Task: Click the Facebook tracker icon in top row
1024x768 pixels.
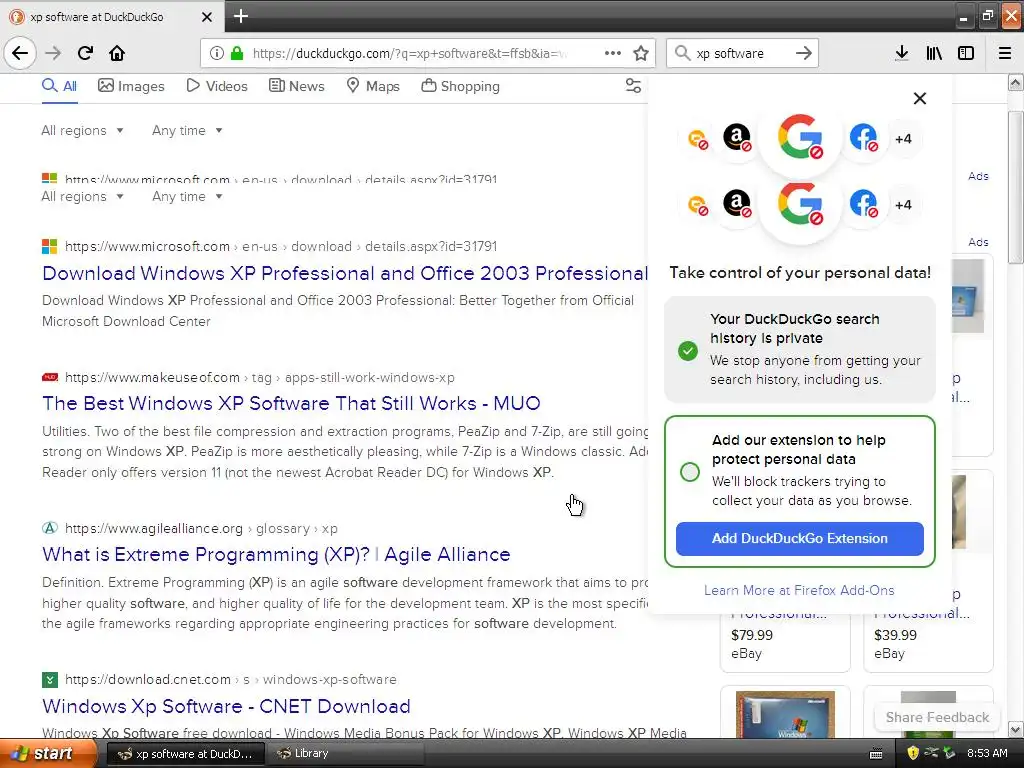Action: pyautogui.click(x=863, y=138)
